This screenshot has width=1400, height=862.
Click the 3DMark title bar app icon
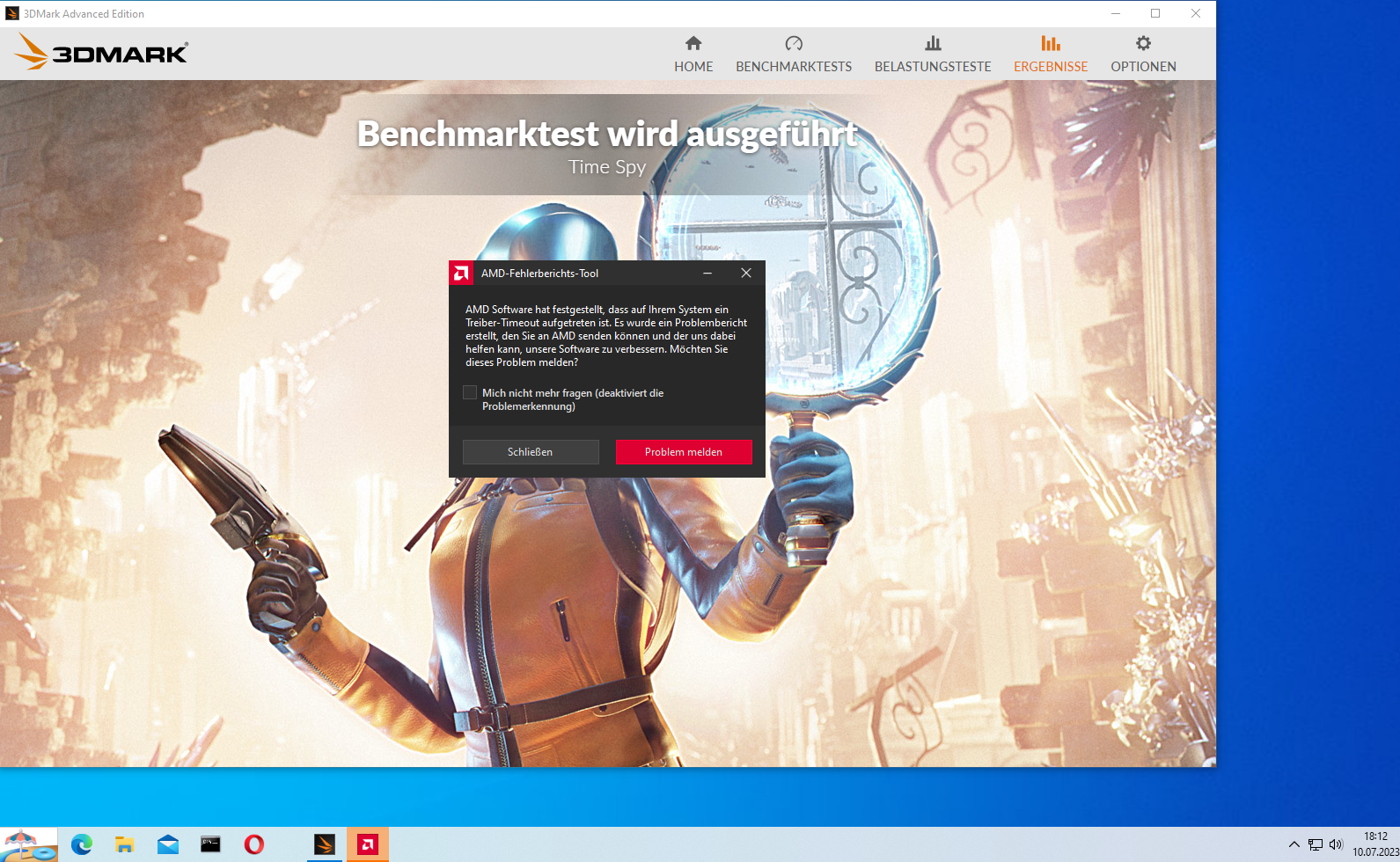click(x=12, y=13)
